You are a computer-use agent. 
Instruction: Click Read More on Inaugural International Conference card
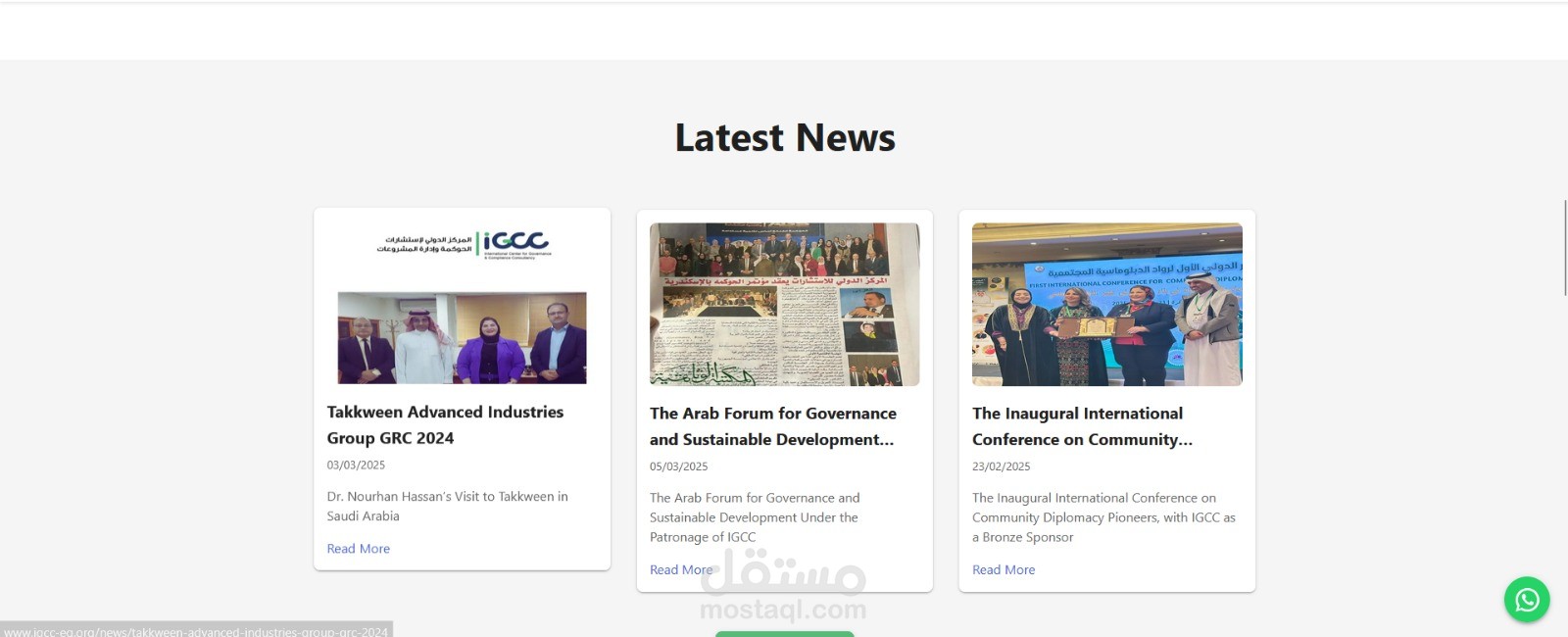(1004, 569)
